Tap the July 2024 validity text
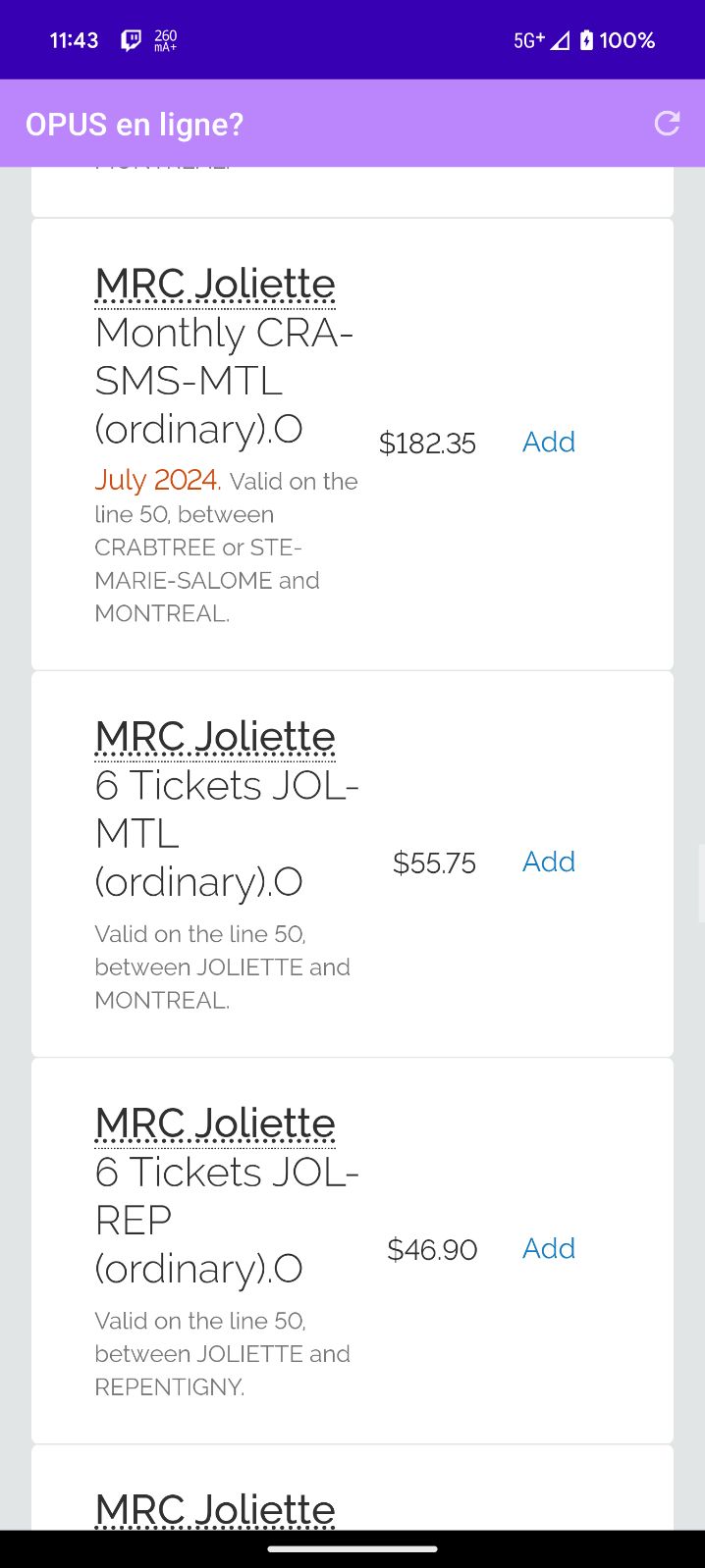This screenshot has height=1568, width=705. (156, 480)
